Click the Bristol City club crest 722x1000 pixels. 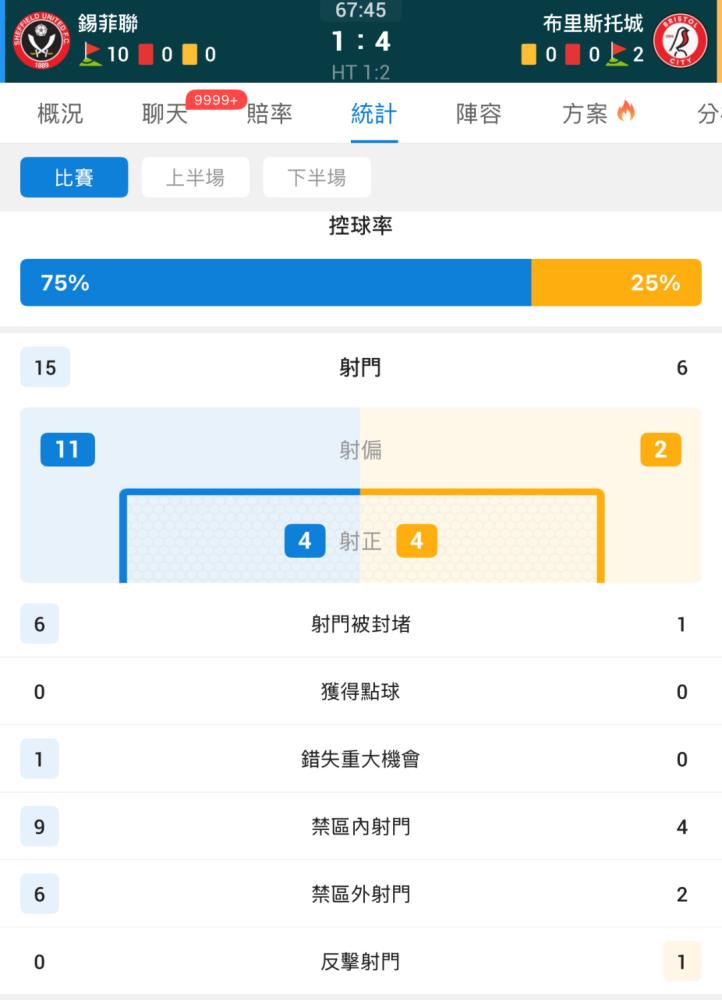click(680, 42)
